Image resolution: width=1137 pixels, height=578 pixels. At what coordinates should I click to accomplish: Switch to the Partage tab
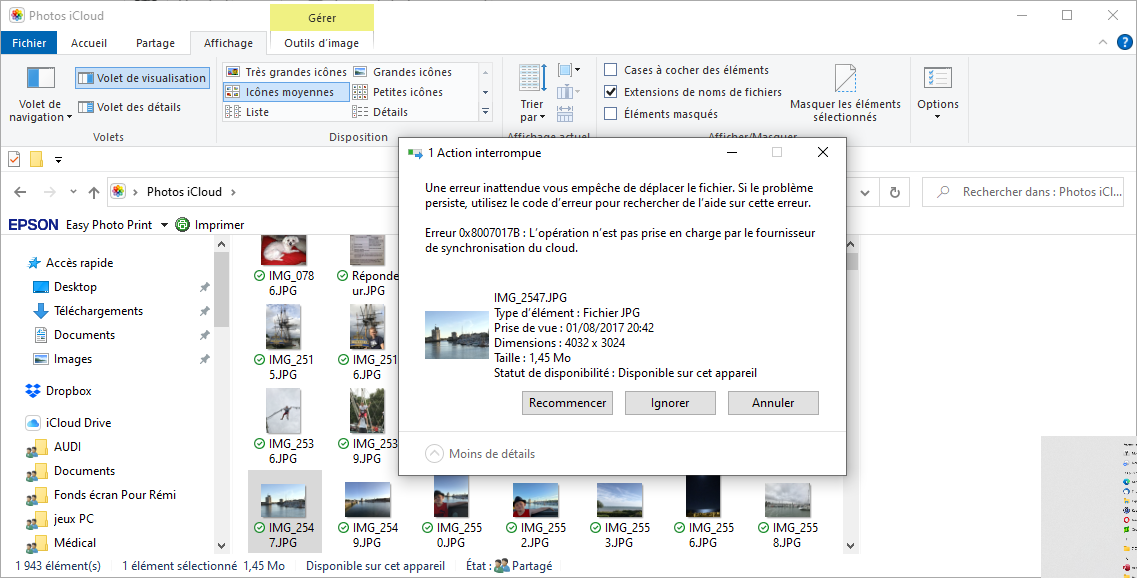tap(155, 43)
